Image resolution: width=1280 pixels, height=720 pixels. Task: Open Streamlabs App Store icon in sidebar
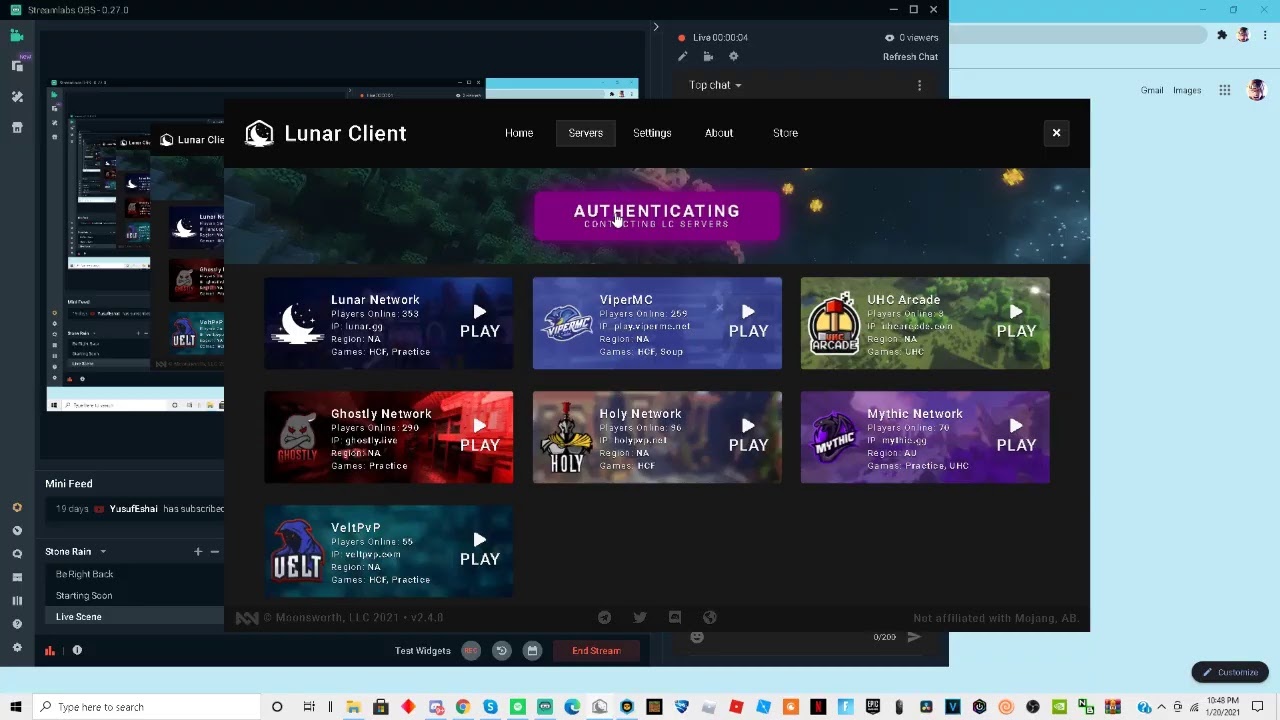pos(17,128)
